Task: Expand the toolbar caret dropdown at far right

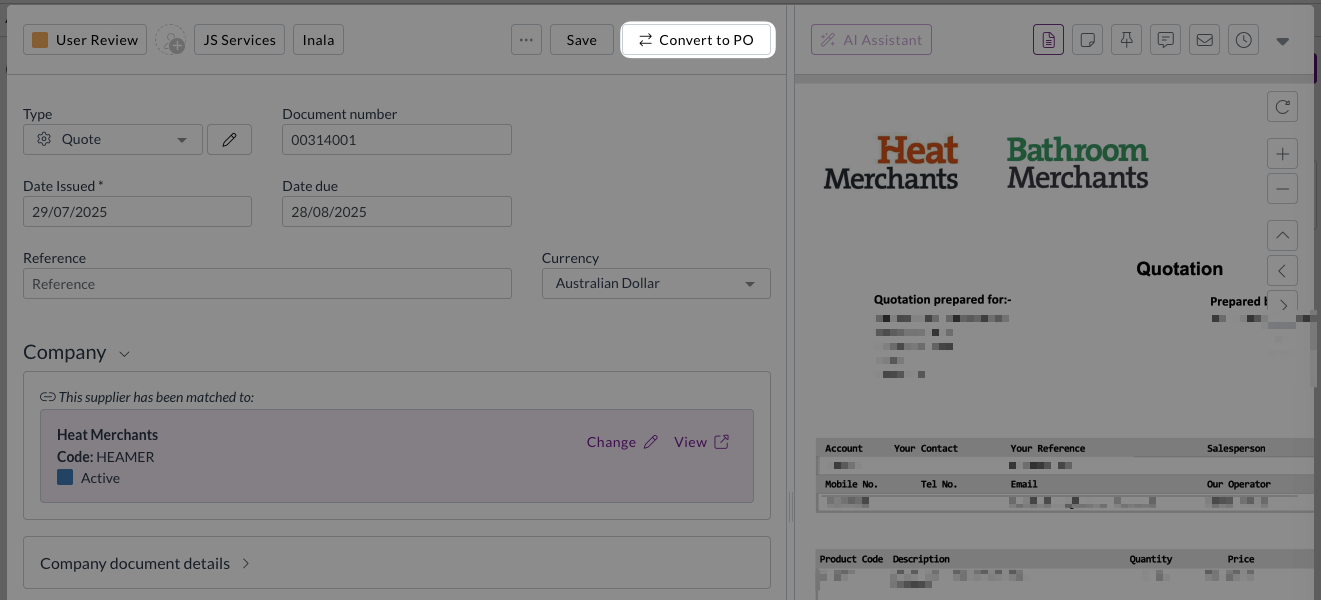Action: click(x=1283, y=41)
